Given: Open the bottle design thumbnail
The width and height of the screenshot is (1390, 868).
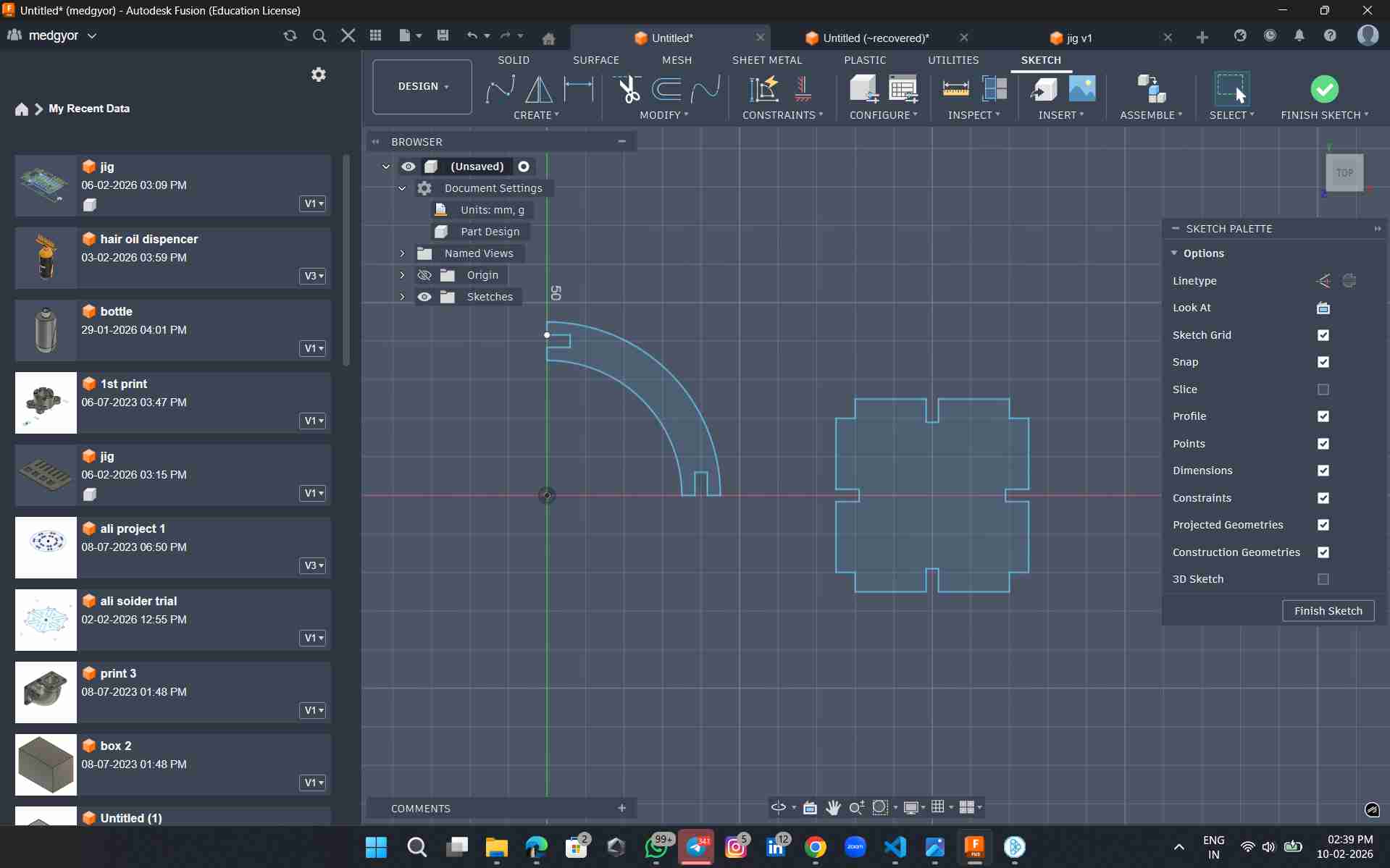Looking at the screenshot, I should (x=46, y=330).
